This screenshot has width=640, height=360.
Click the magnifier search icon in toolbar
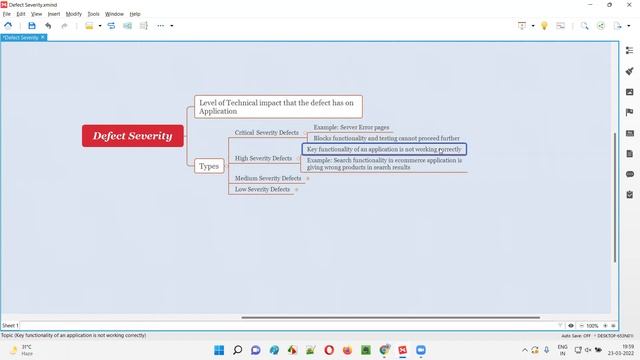(x=584, y=26)
